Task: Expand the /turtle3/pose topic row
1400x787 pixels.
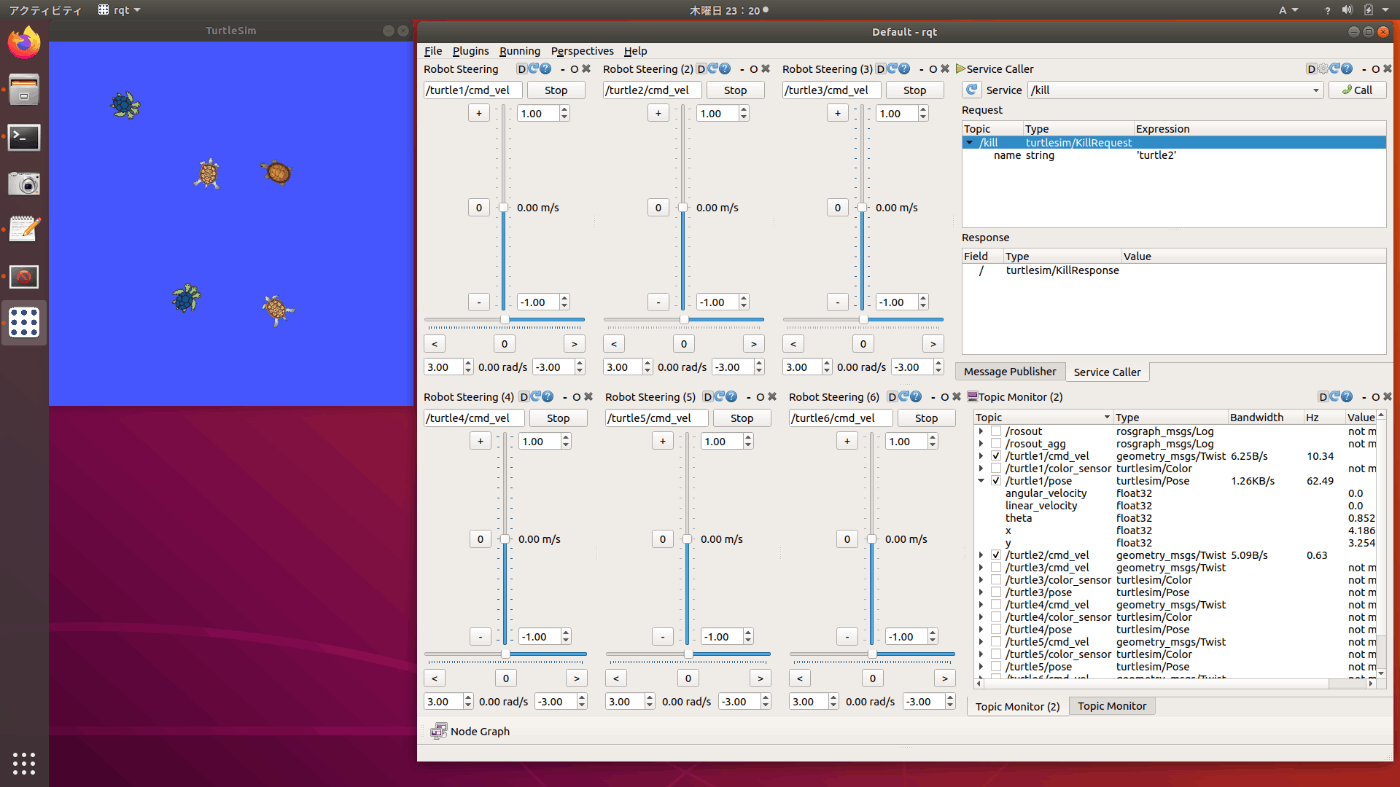Action: (981, 592)
